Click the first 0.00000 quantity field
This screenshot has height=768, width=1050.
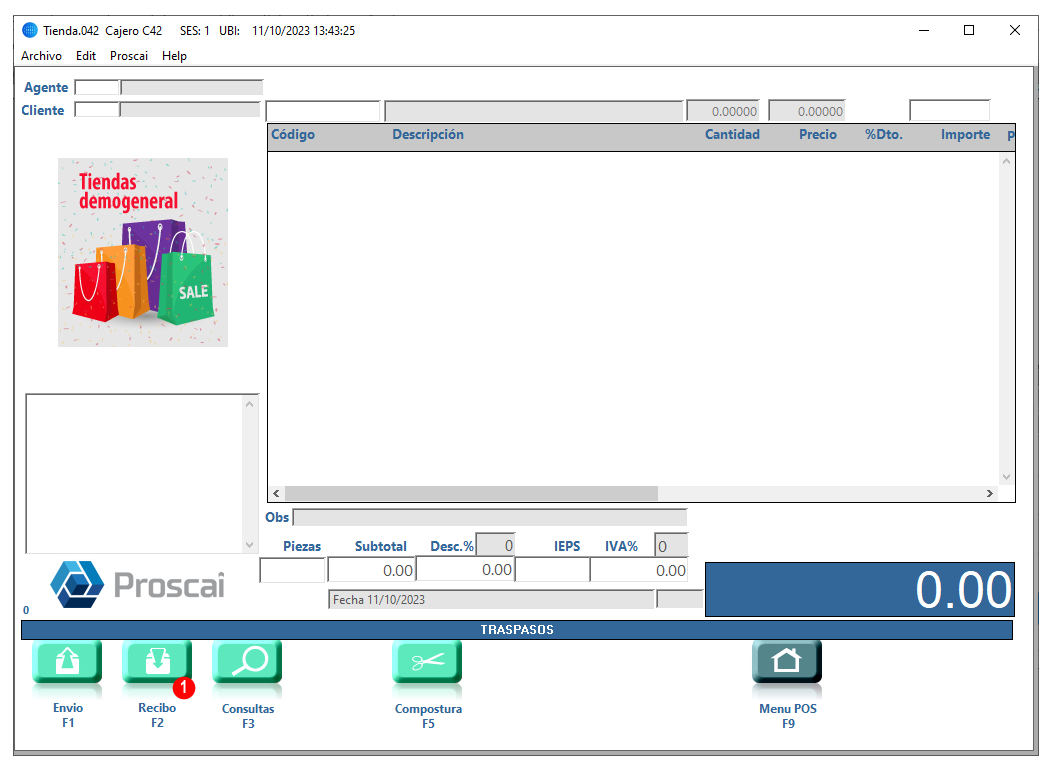[723, 111]
